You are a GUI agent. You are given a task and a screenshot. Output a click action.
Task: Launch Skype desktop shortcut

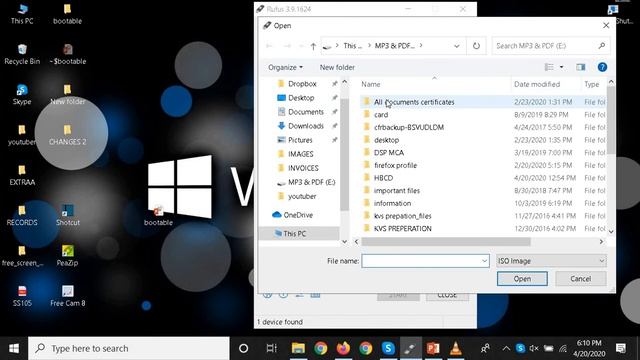point(22,94)
